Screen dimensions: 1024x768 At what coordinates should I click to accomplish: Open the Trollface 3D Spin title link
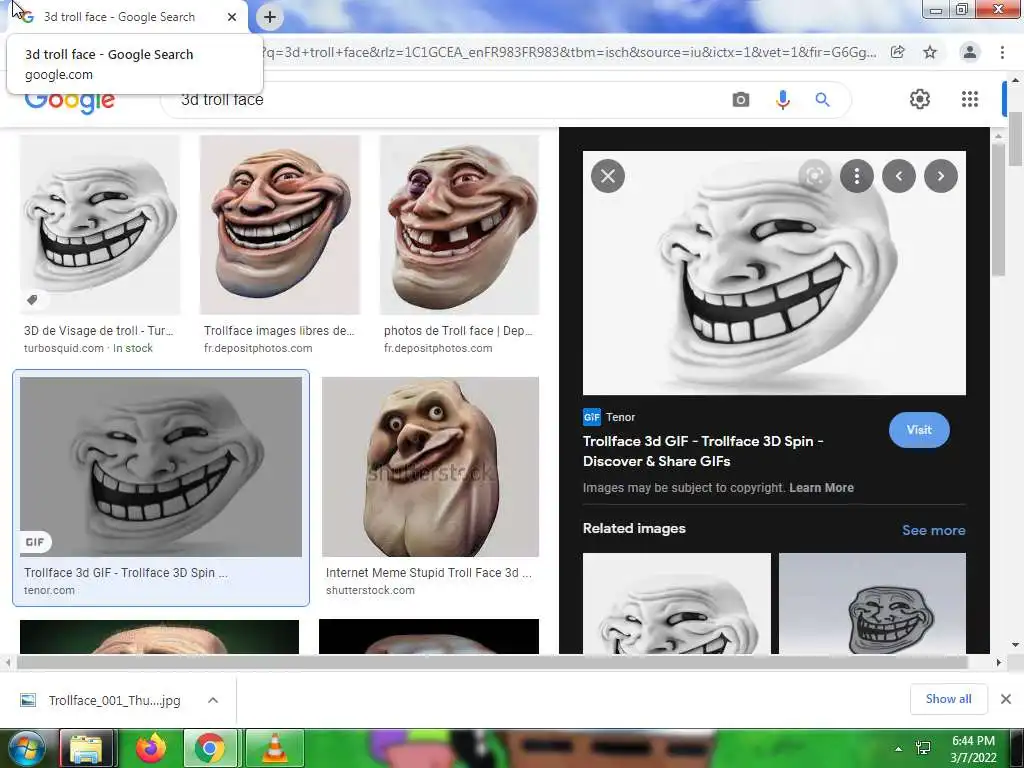pos(703,451)
